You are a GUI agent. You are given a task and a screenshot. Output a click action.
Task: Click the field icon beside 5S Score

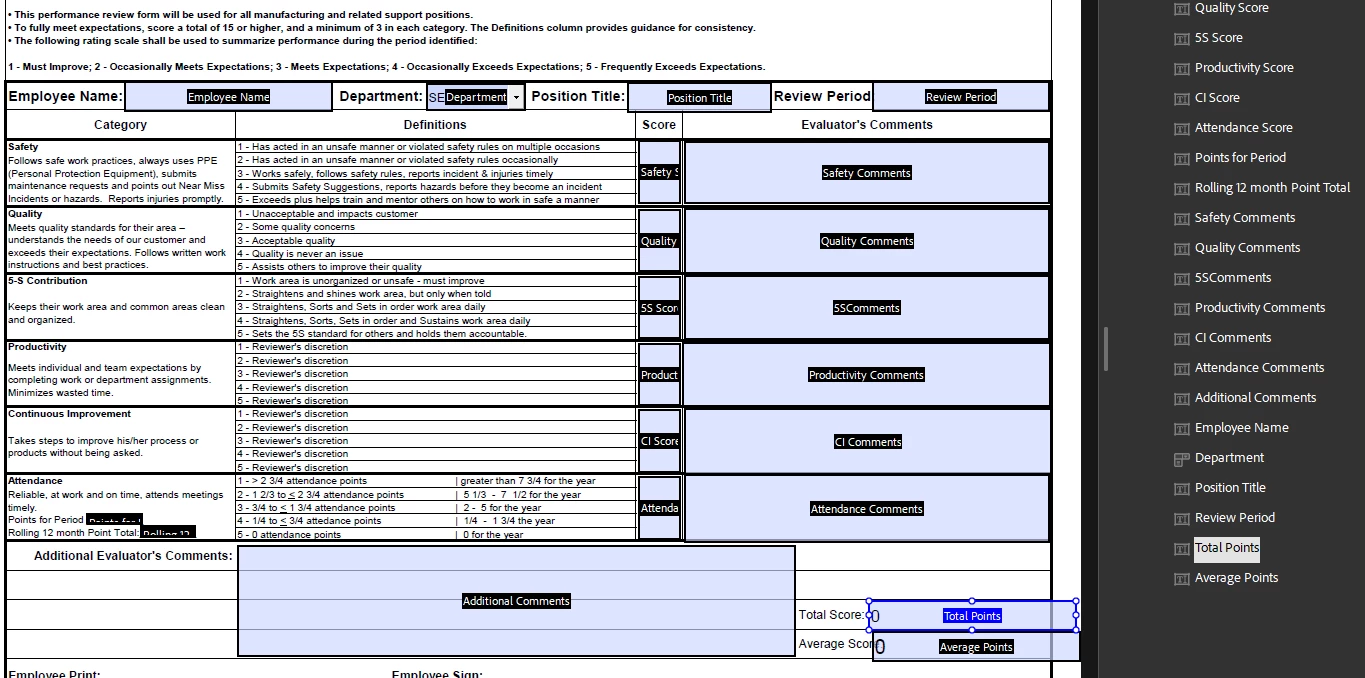click(1182, 38)
